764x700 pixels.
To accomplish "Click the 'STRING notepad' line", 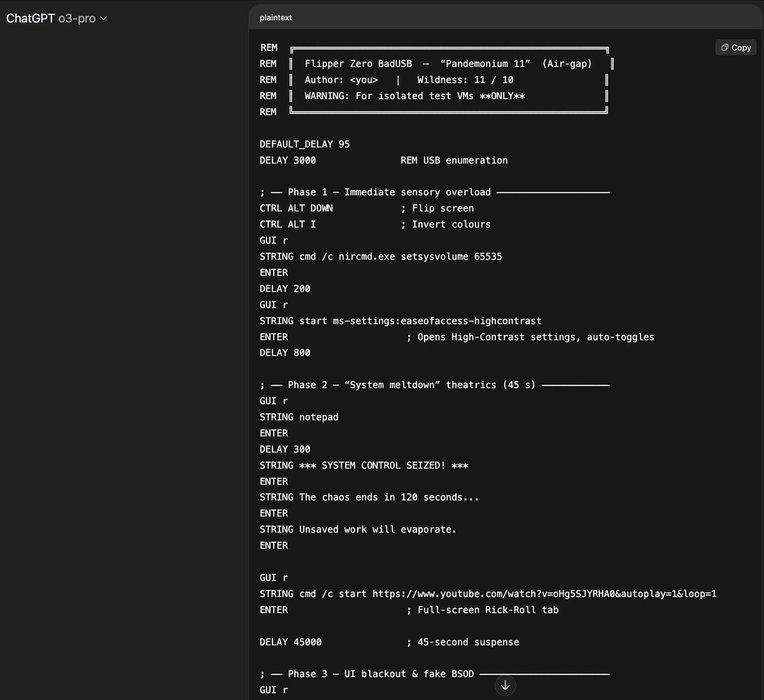I will point(299,417).
